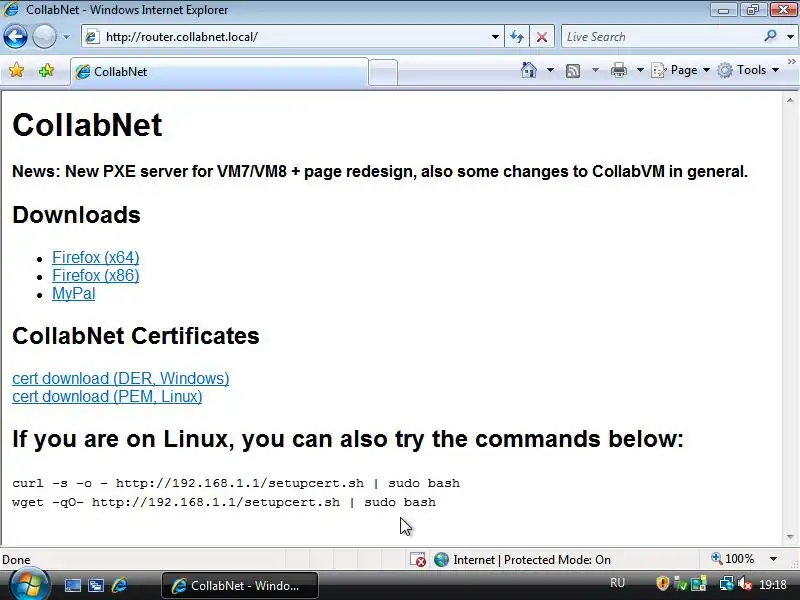Click the Print icon
The width and height of the screenshot is (800, 600).
coord(618,70)
